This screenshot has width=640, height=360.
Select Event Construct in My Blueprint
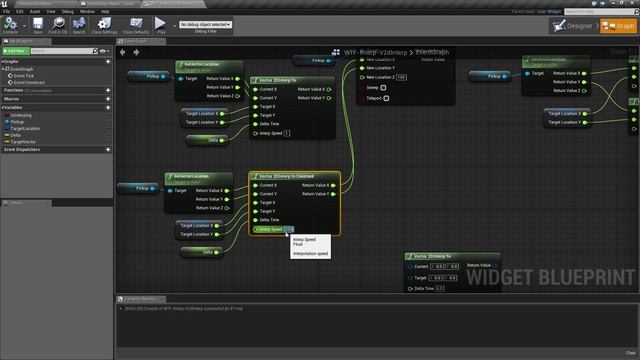pos(29,82)
